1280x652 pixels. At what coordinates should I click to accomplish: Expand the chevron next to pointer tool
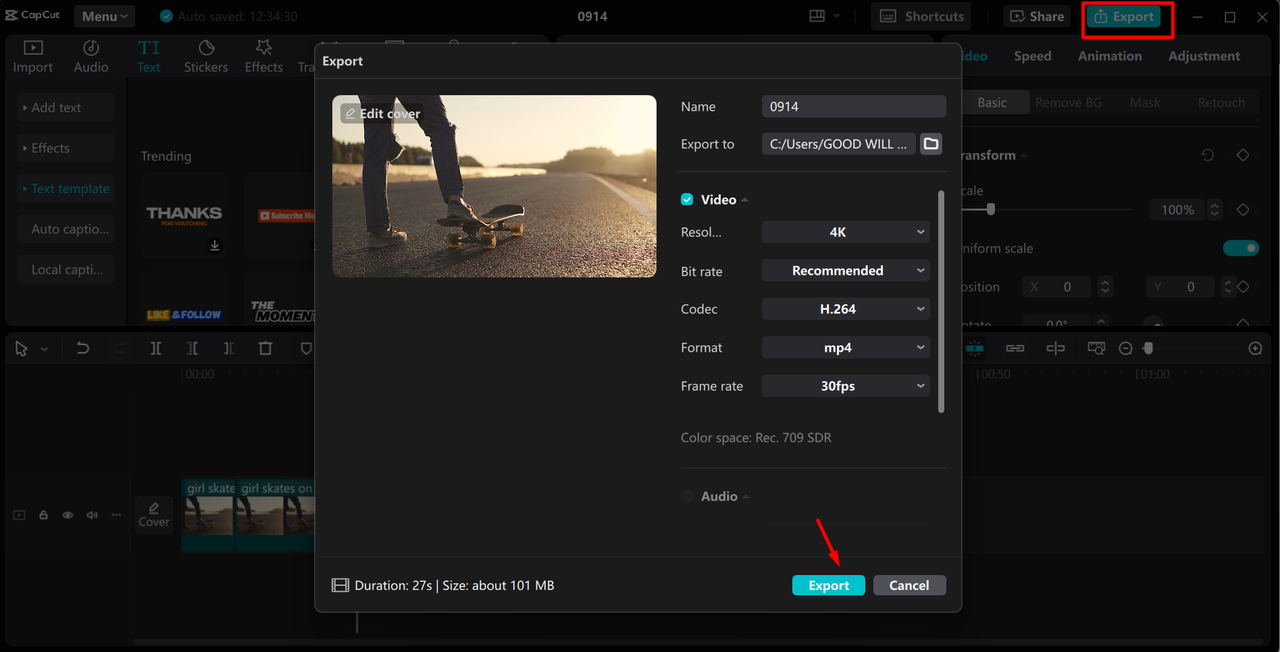coord(44,349)
